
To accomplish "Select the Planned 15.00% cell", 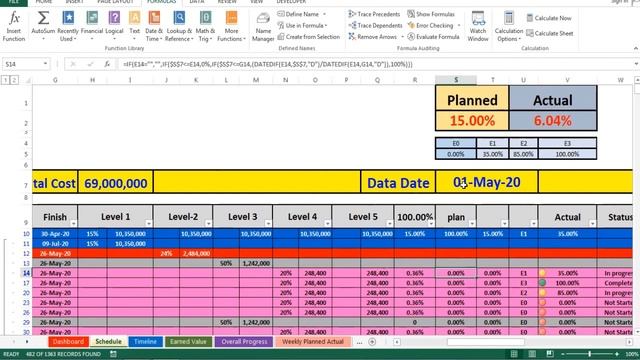I will pyautogui.click(x=472, y=121).
